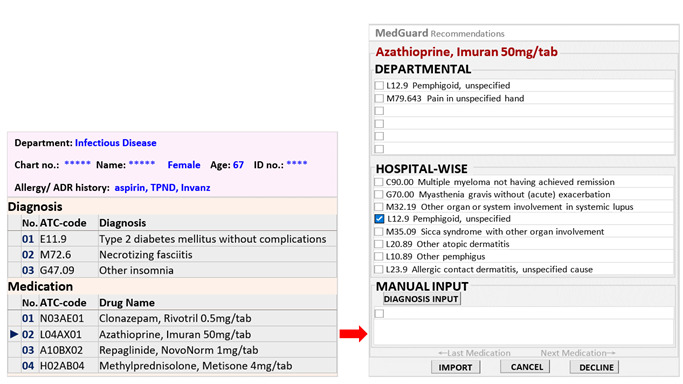The height and width of the screenshot is (384, 683).
Task: Go to Last Medication link
Action: click(x=474, y=353)
